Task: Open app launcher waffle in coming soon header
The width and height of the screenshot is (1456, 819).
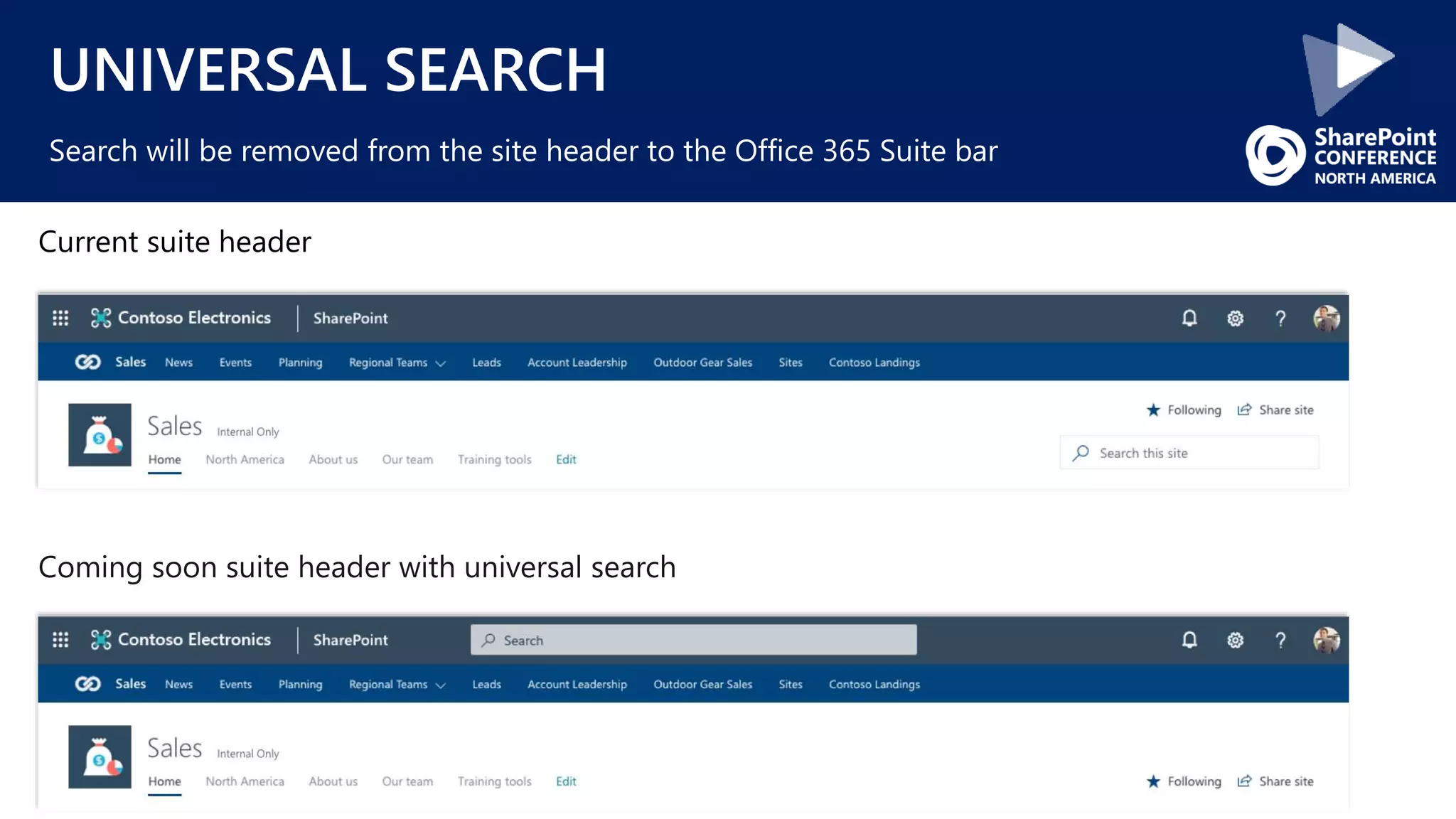Action: (x=60, y=640)
